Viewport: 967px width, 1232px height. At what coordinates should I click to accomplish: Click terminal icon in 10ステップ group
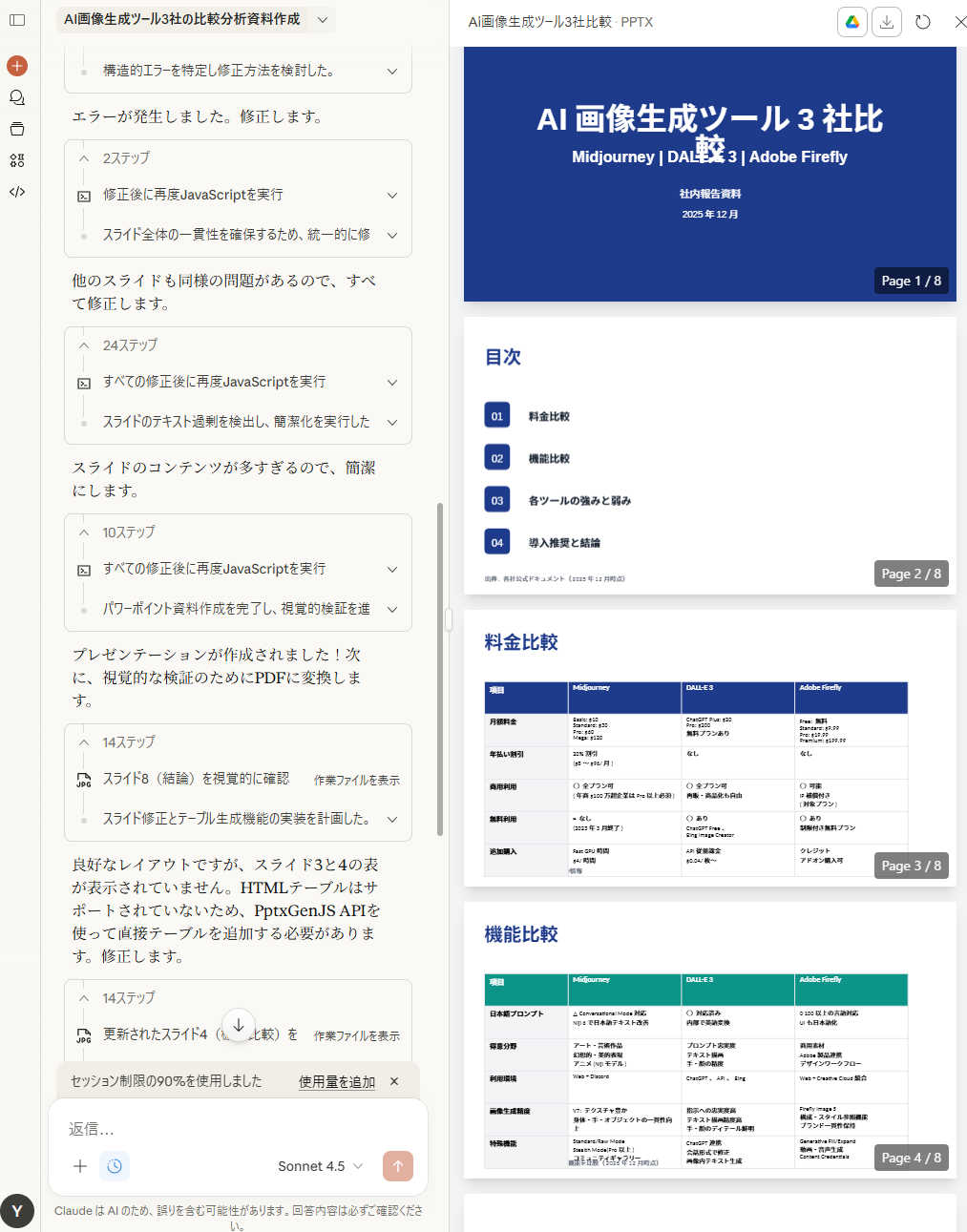(84, 570)
